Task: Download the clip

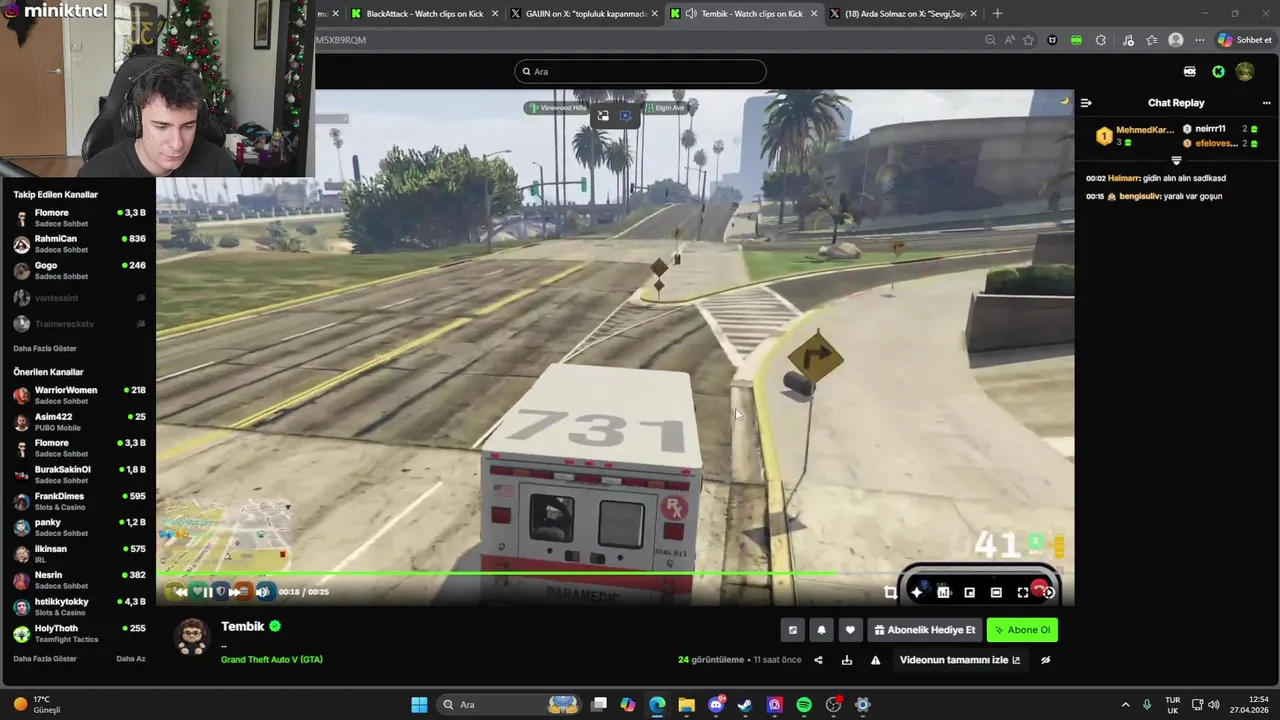Action: (x=847, y=660)
